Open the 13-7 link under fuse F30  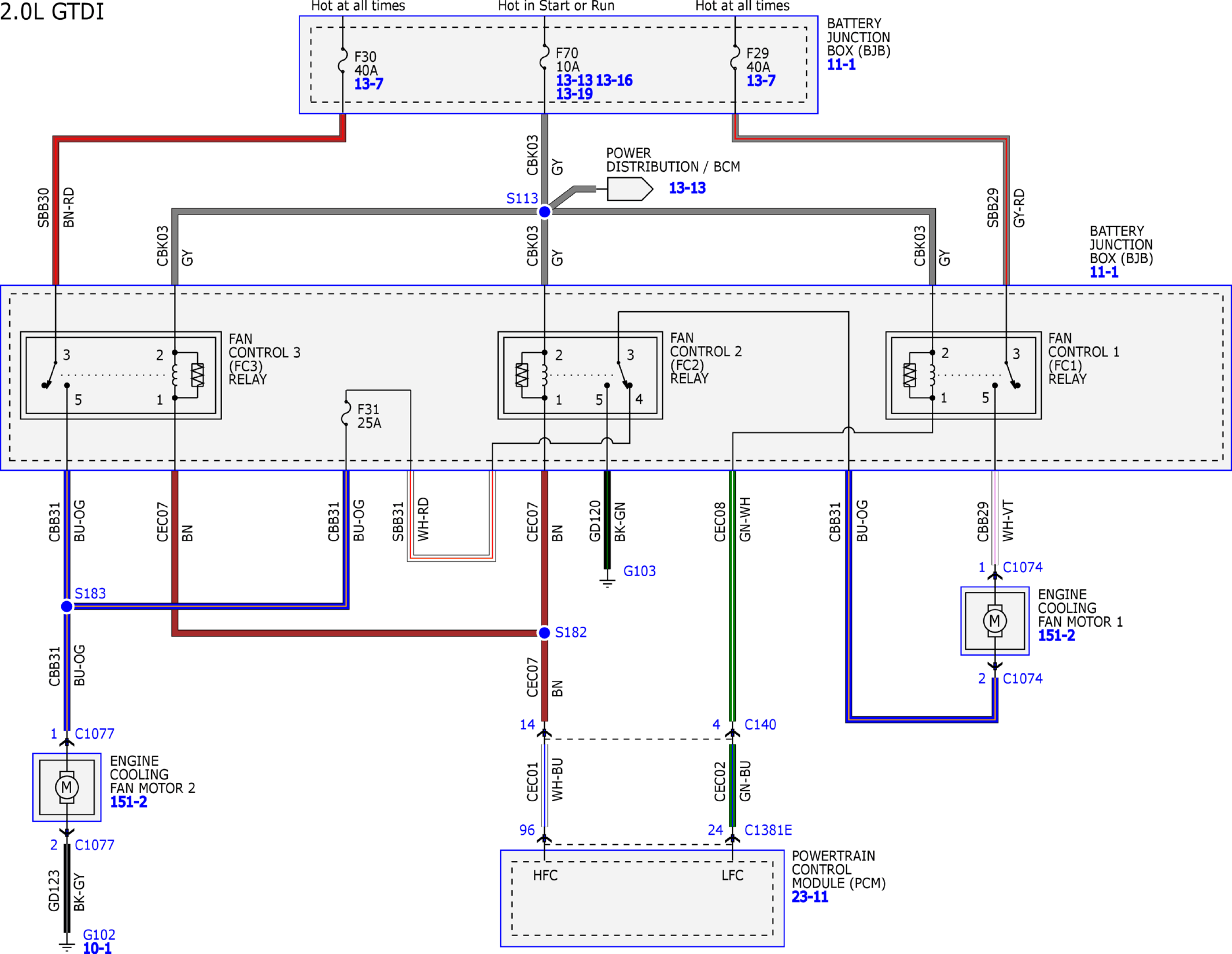(368, 84)
